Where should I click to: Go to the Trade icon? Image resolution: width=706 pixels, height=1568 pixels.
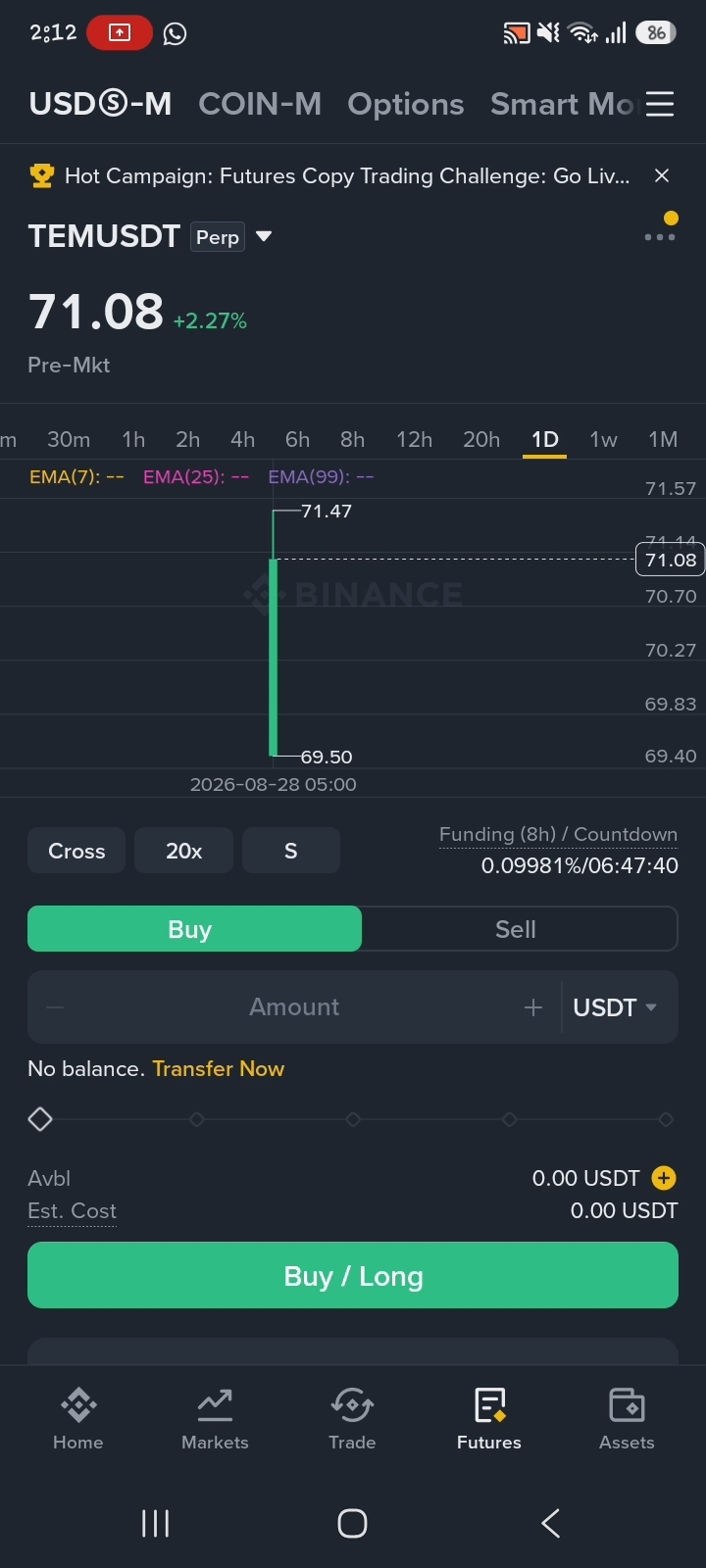[352, 1405]
